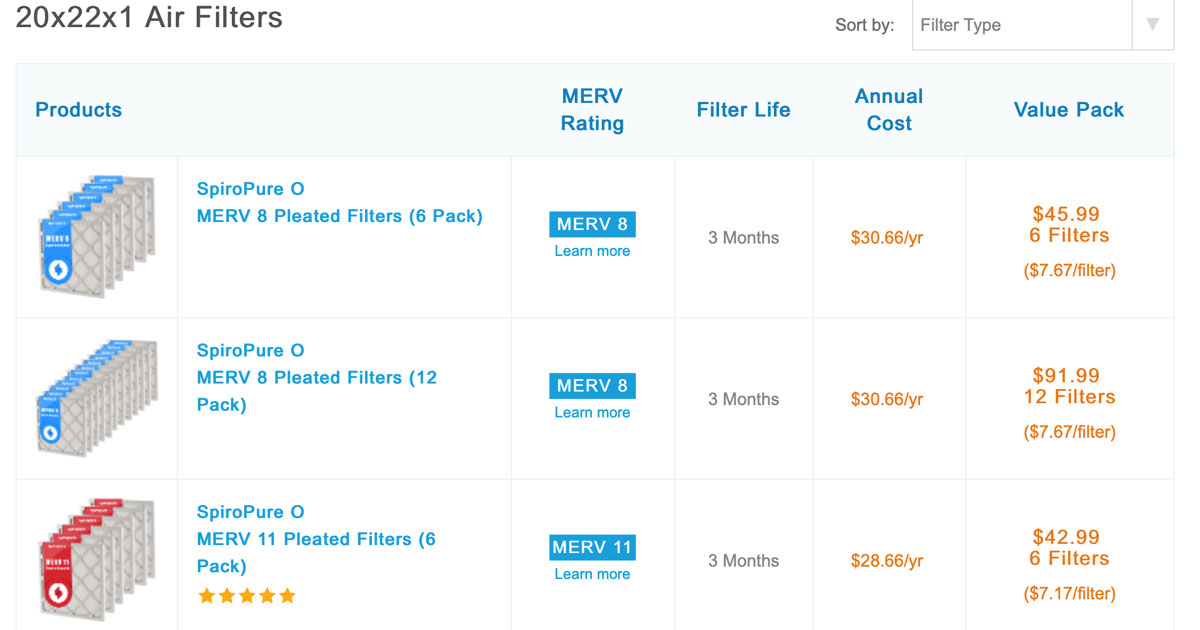
Task: Click the Value Pack column header
Action: click(x=1069, y=110)
